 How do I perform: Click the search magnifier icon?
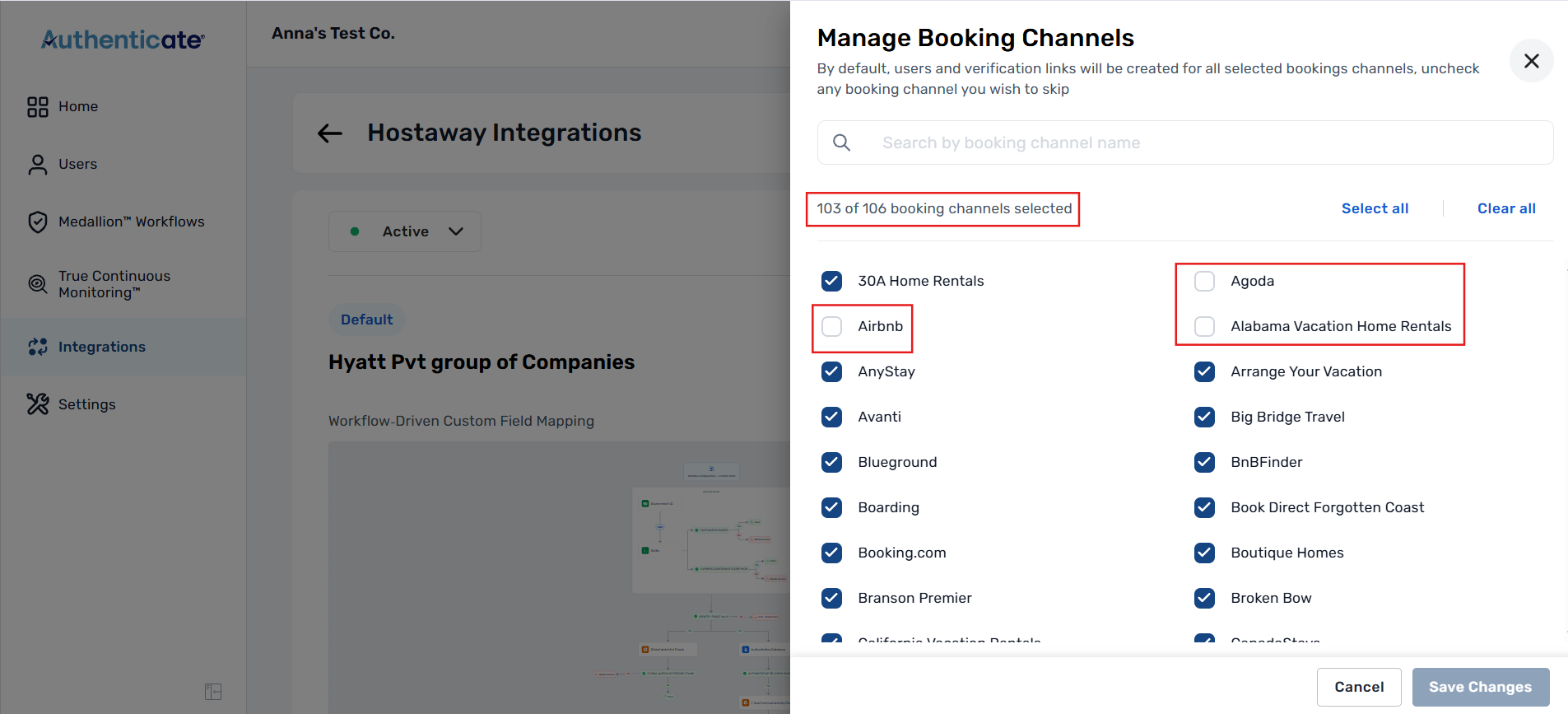tap(841, 142)
